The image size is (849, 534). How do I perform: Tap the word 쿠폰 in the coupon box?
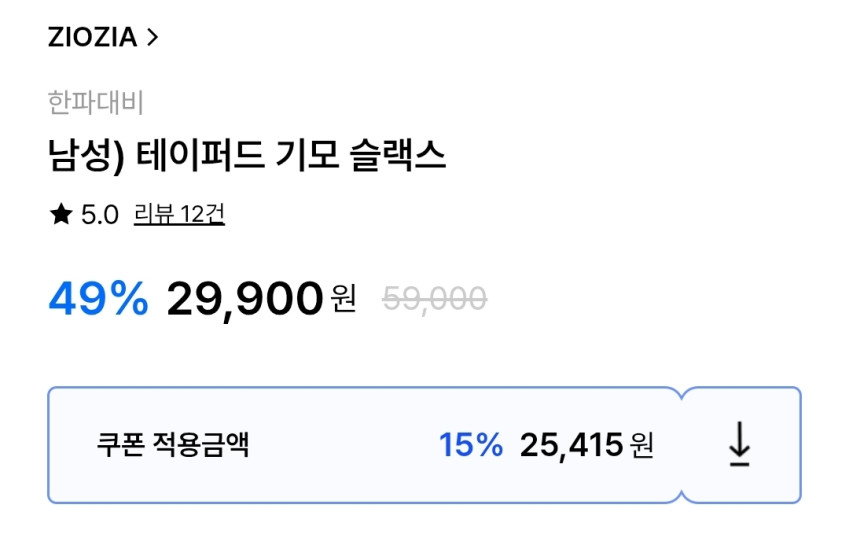pyautogui.click(x=120, y=445)
